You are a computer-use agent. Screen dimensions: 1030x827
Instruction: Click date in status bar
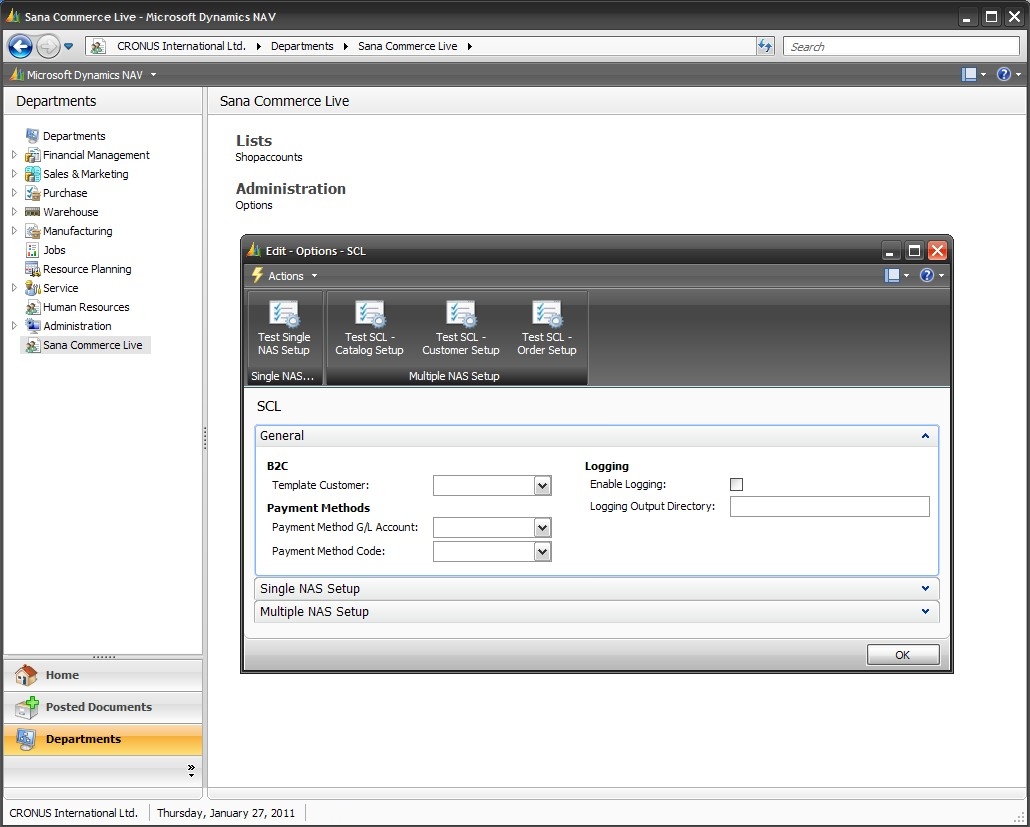tap(226, 813)
